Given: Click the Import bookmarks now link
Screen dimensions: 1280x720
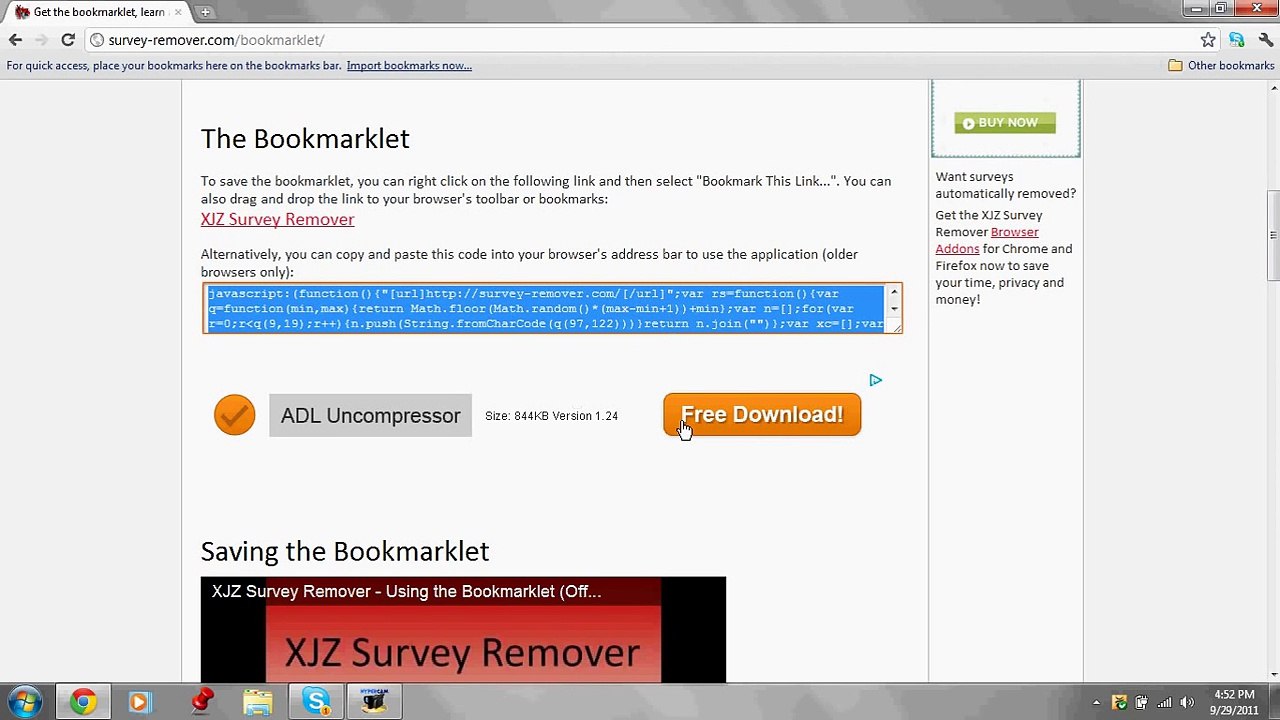Looking at the screenshot, I should [x=409, y=66].
